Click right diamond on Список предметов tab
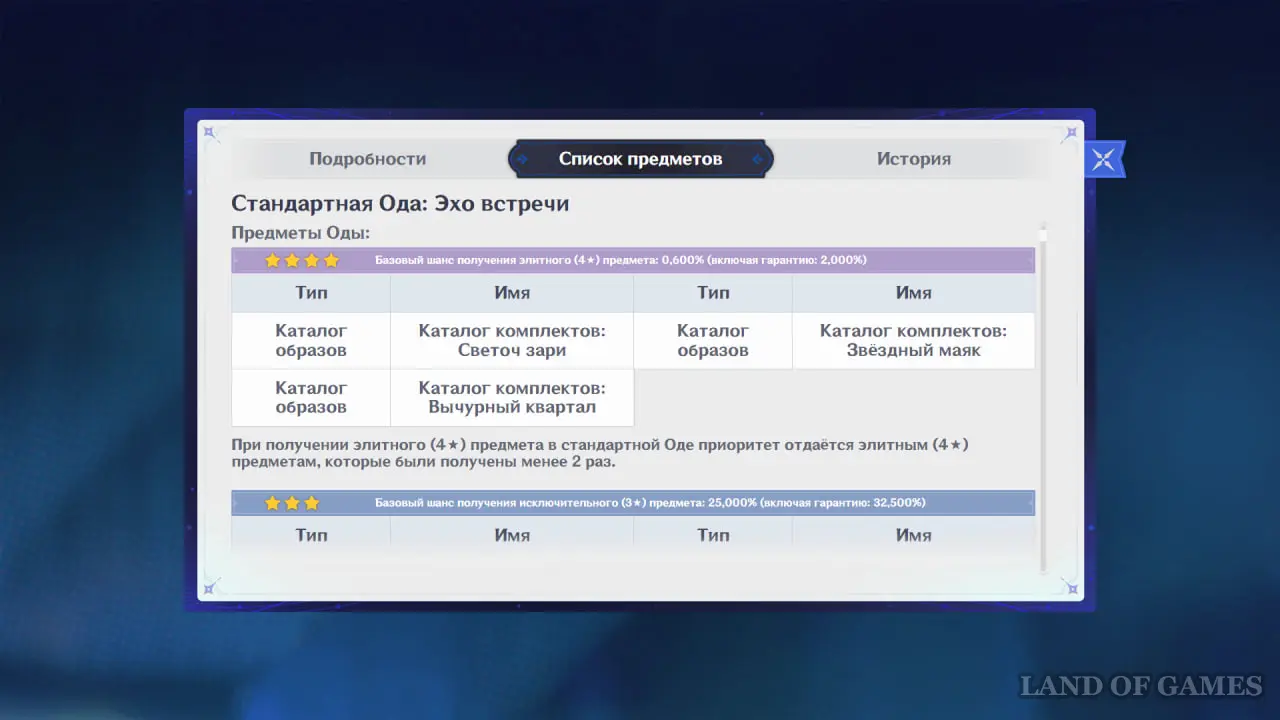 (x=758, y=159)
